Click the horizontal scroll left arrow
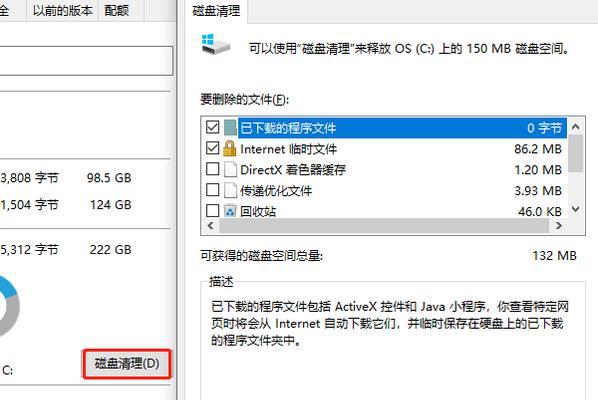The width and height of the screenshot is (598, 400). pos(211,226)
